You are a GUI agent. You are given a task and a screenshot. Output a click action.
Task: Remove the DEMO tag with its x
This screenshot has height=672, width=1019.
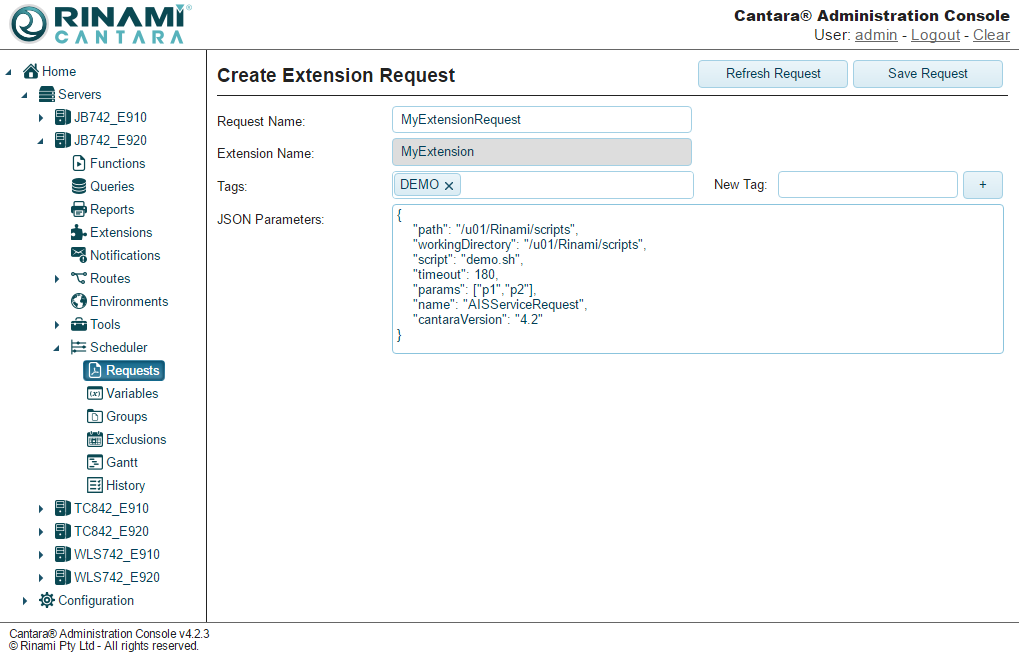click(x=449, y=186)
